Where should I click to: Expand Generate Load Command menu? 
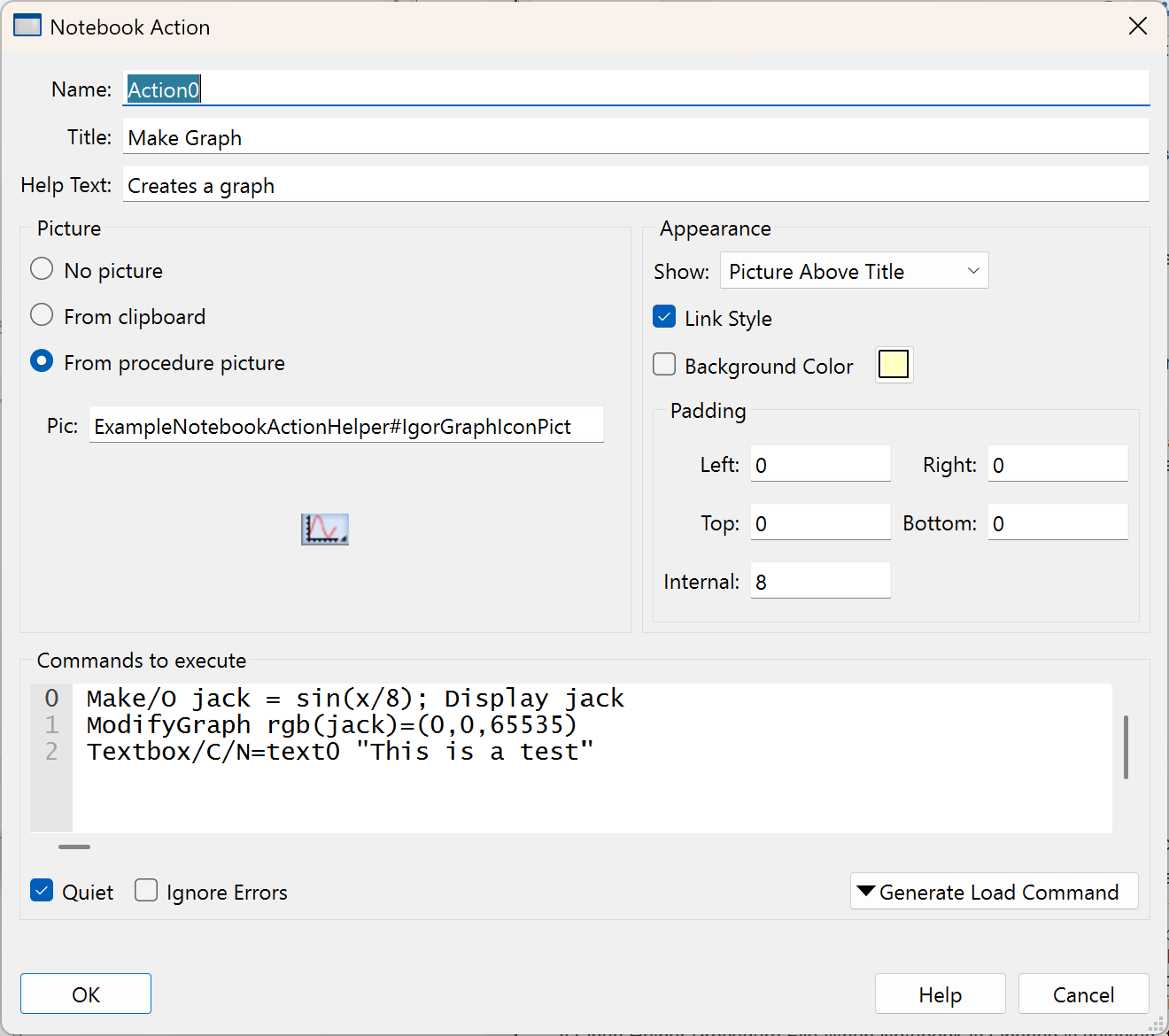[x=994, y=892]
